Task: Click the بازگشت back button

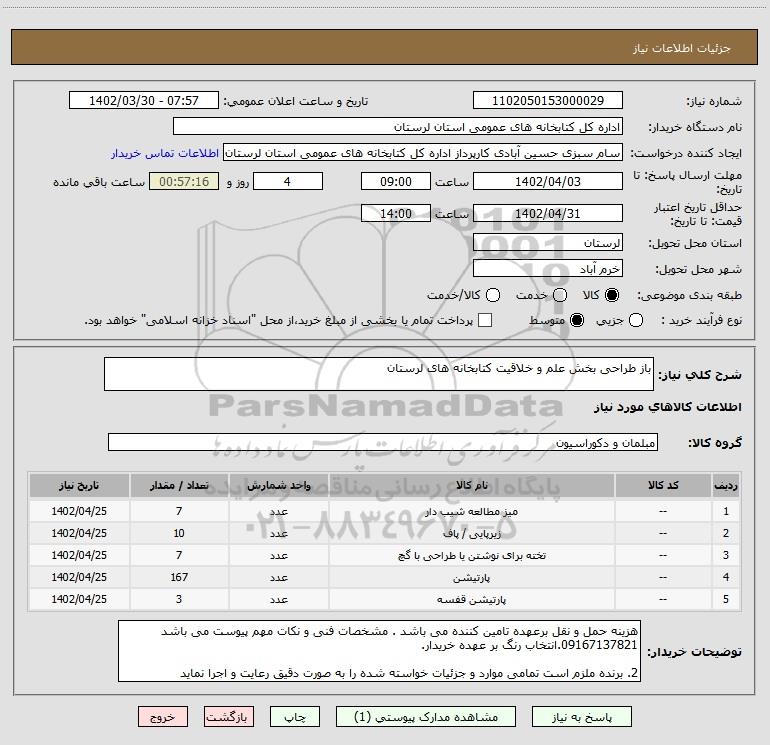Action: (x=229, y=717)
